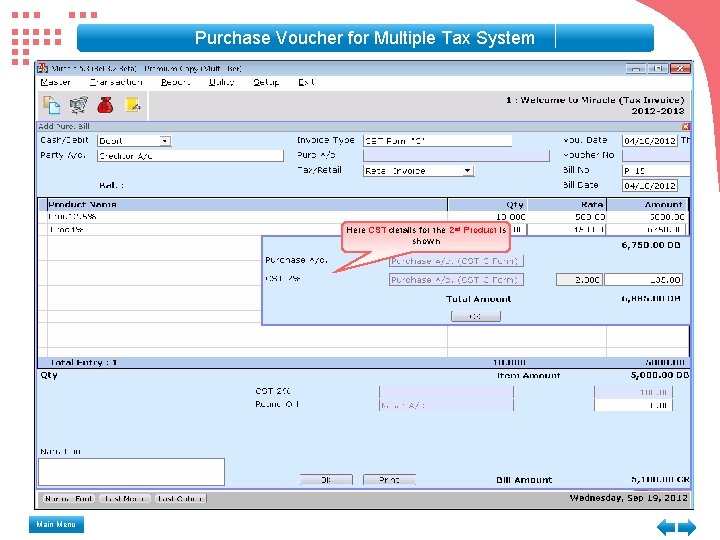
Task: Click the Last Menu status button
Action: click(x=125, y=499)
